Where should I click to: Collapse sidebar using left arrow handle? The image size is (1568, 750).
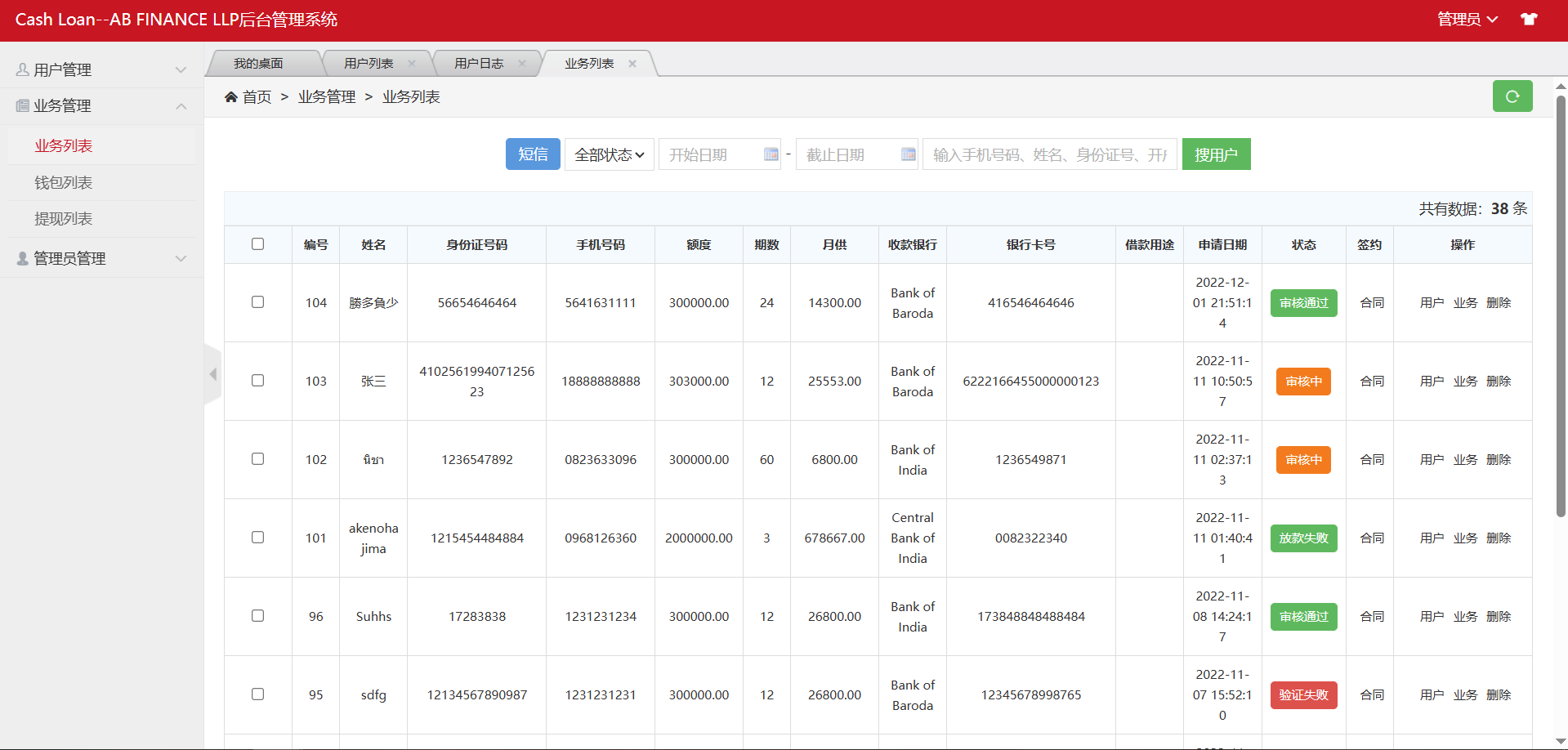[x=213, y=374]
